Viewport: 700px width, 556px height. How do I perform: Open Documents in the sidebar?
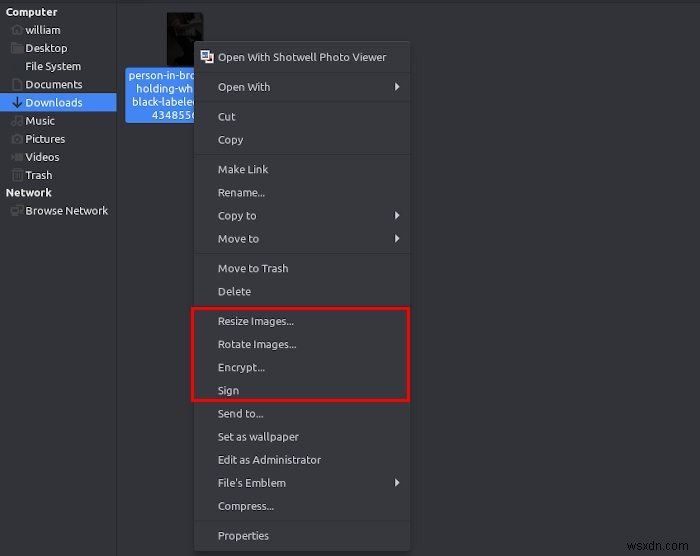(58, 84)
